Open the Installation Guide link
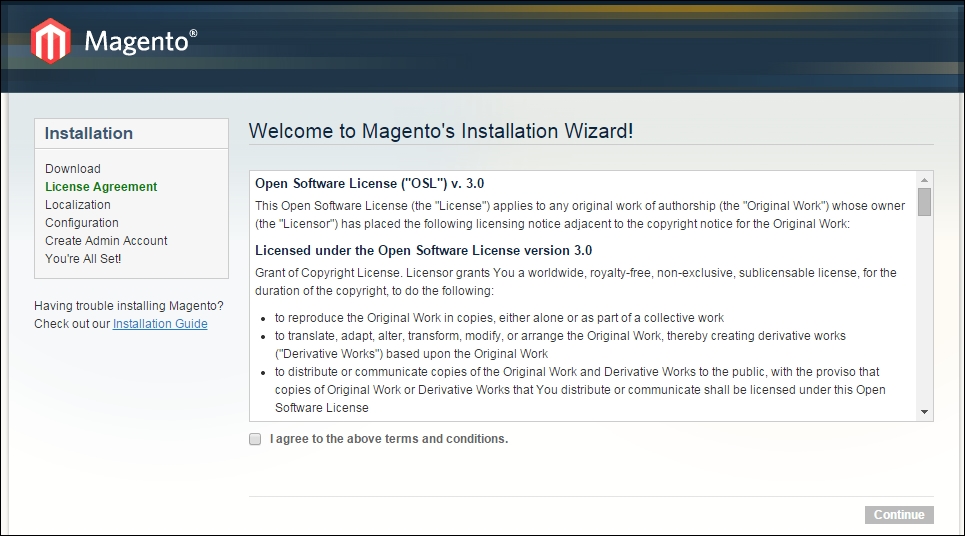 coord(160,324)
